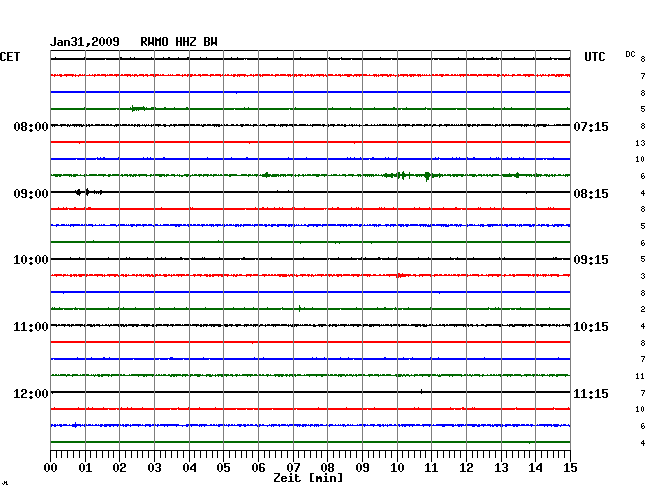Screen dimensions: 650x494
Task: Click the 09:15 UTC time label
Action: tap(591, 260)
